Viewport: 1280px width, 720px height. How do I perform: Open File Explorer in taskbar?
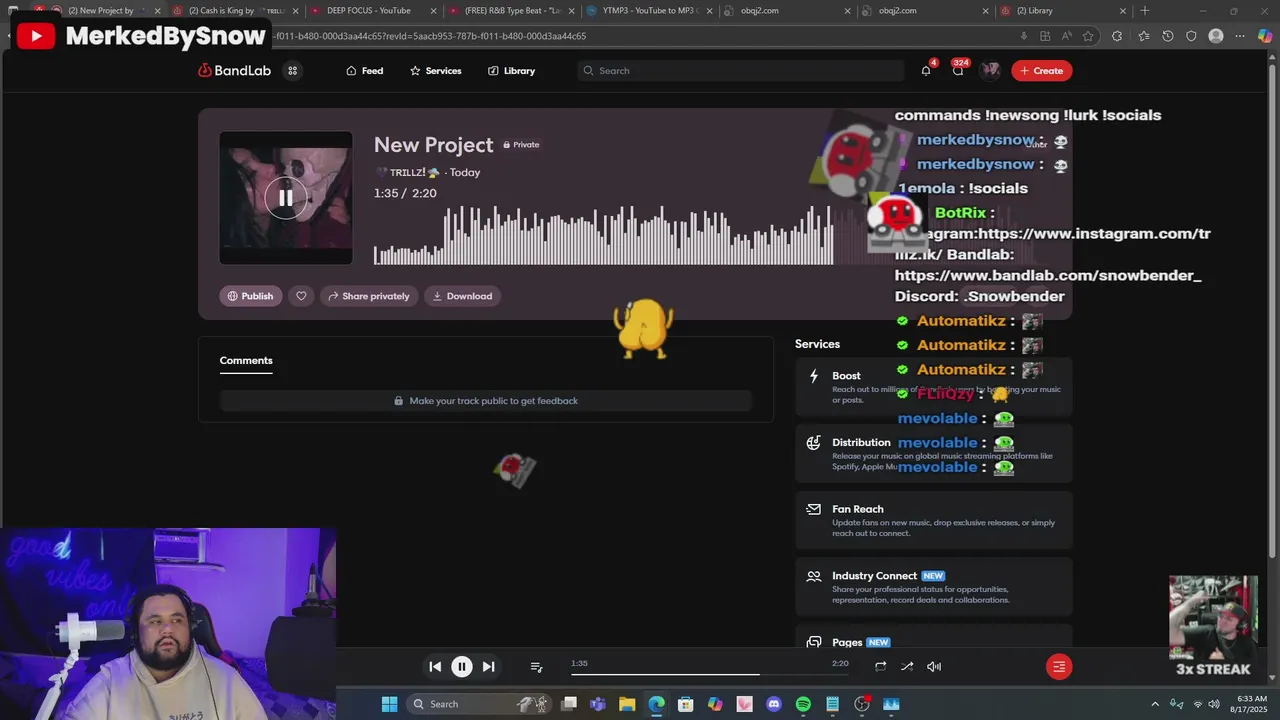[627, 704]
